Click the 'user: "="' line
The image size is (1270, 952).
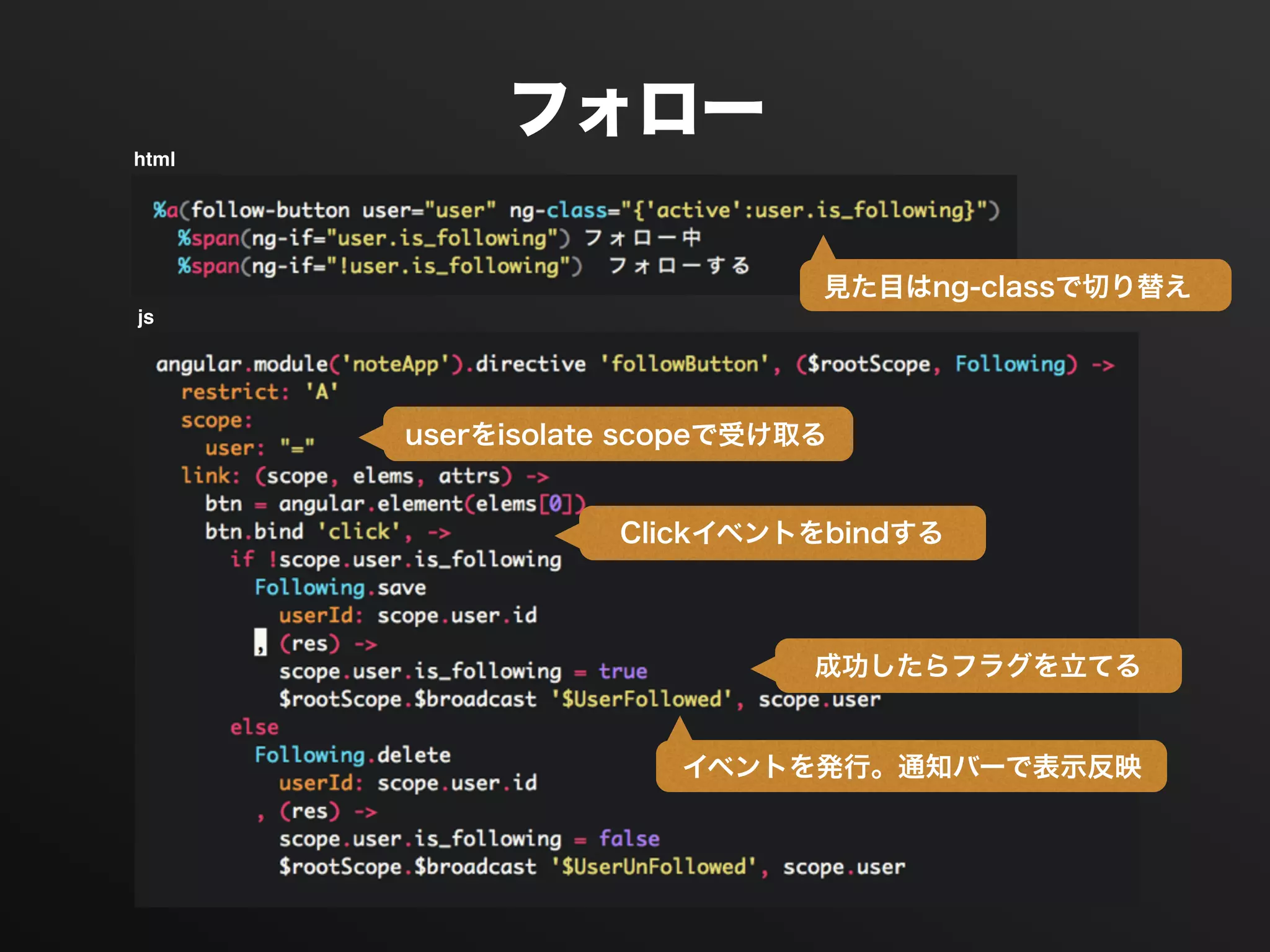click(260, 447)
